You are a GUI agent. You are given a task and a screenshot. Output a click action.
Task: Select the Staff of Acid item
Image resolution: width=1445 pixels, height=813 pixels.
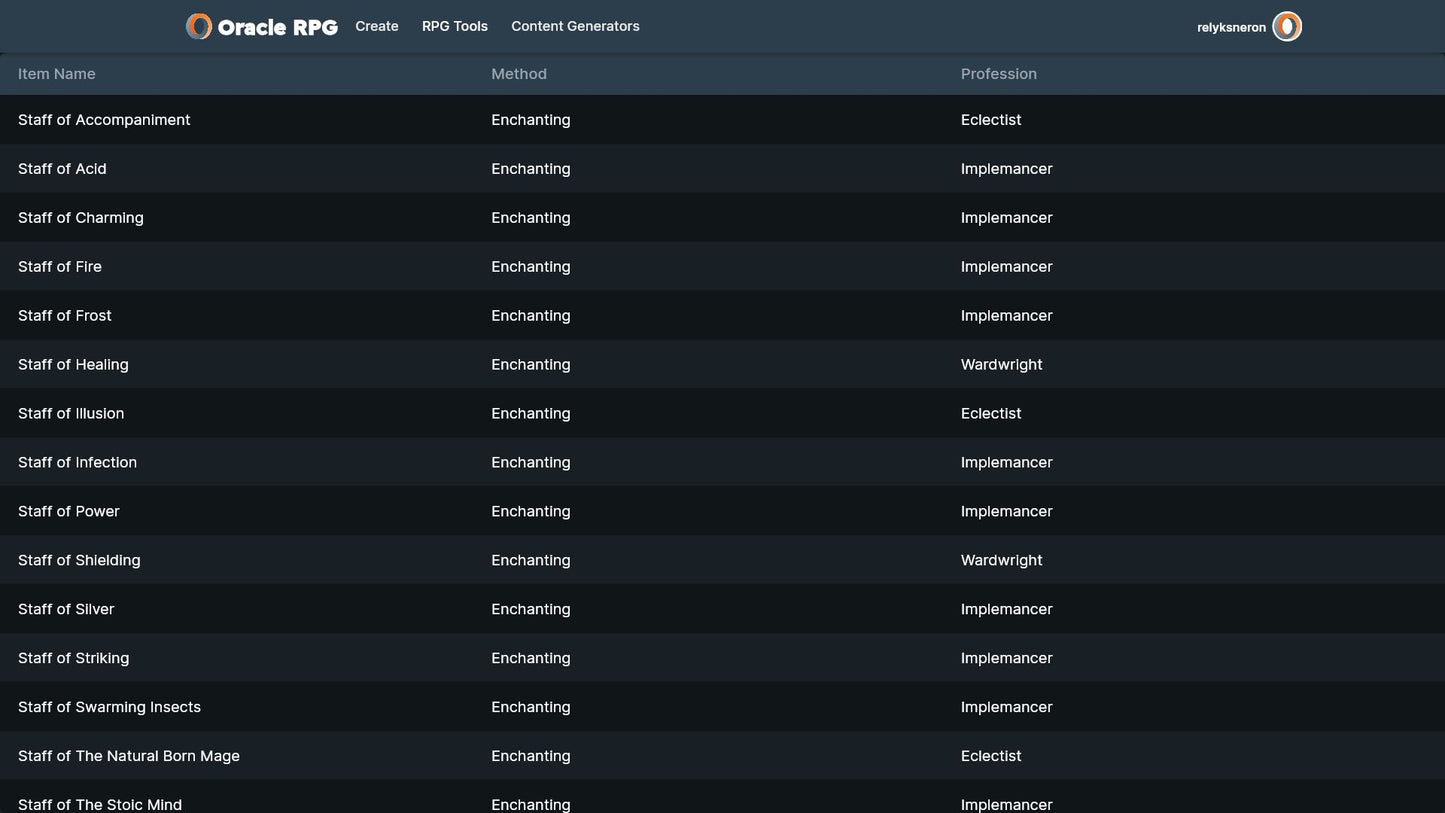point(62,169)
